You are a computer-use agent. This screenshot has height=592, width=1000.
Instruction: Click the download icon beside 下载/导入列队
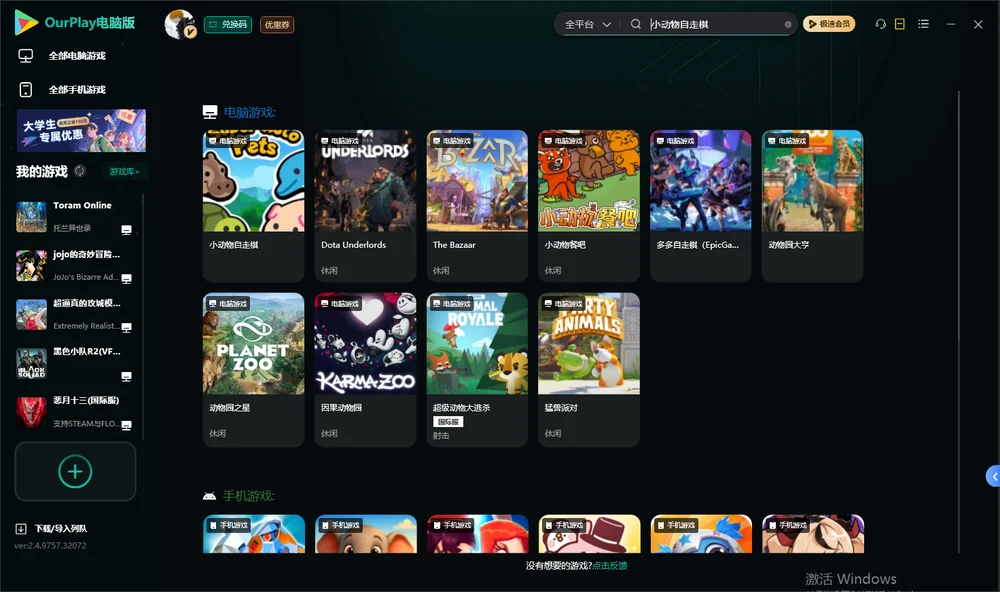21,529
